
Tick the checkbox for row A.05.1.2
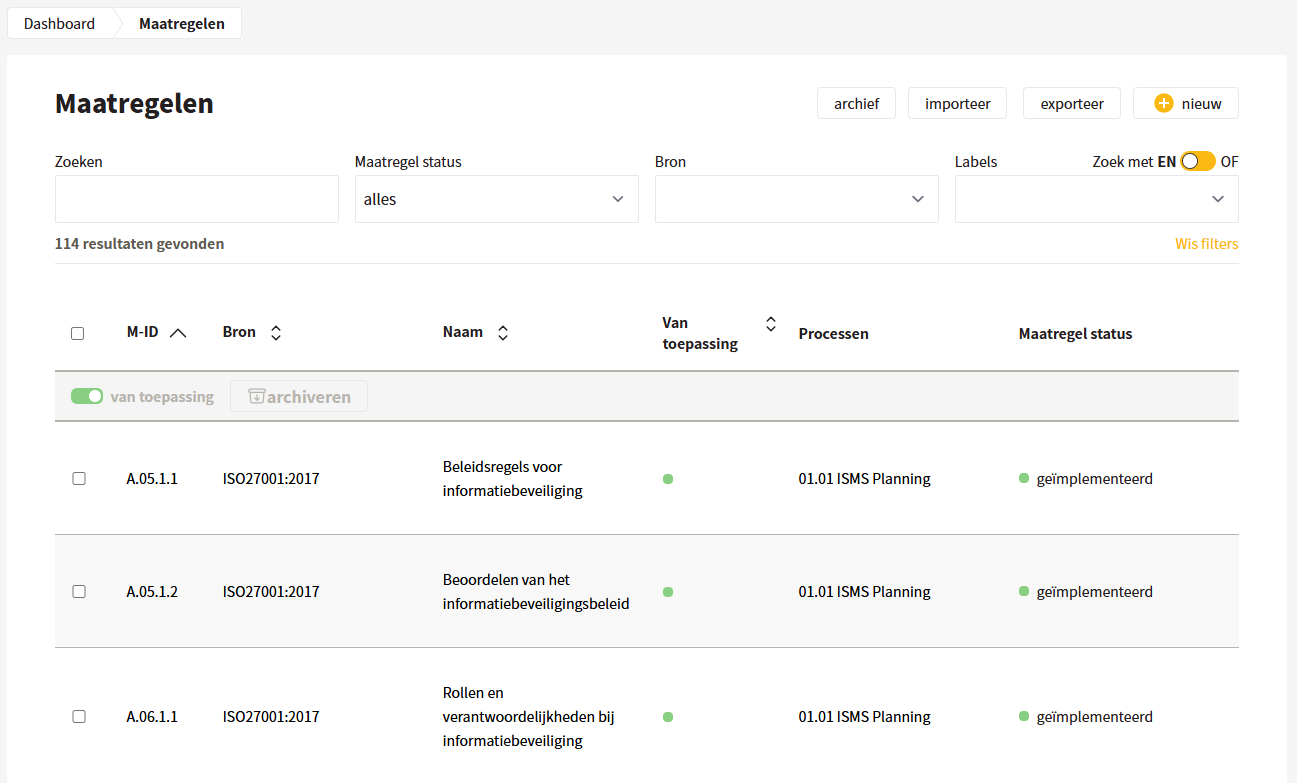79,592
